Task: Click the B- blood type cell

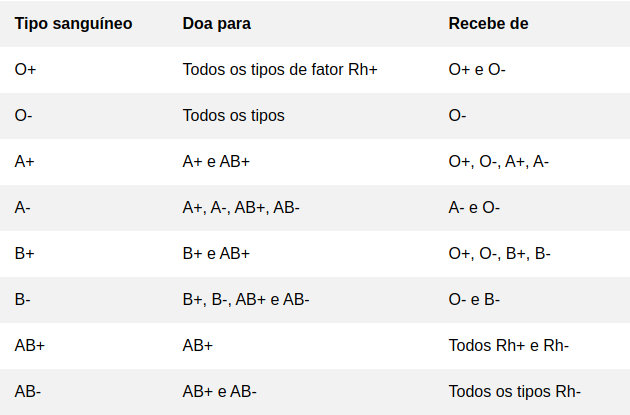Action: (24, 299)
